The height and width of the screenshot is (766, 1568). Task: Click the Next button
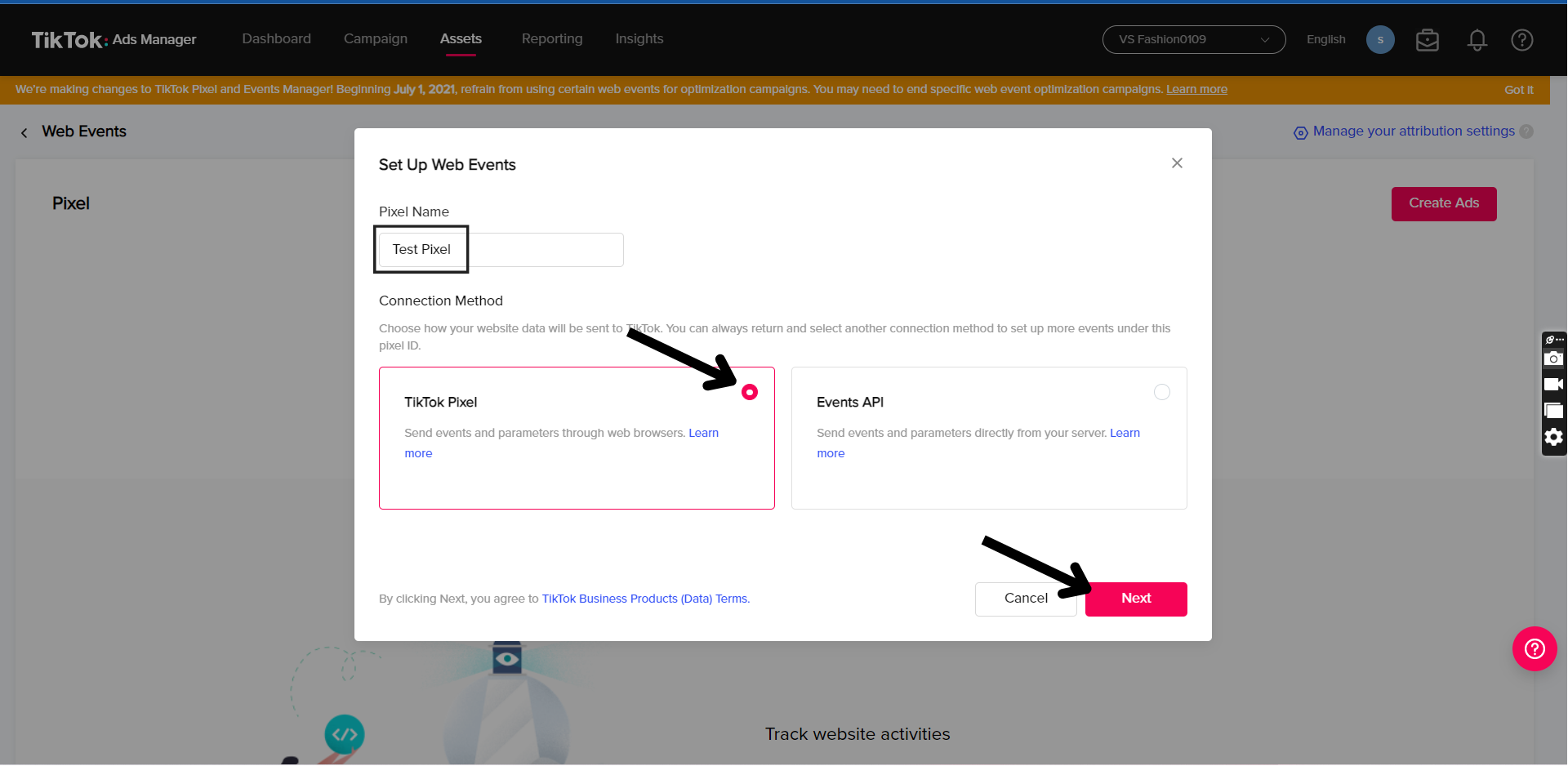(x=1136, y=599)
